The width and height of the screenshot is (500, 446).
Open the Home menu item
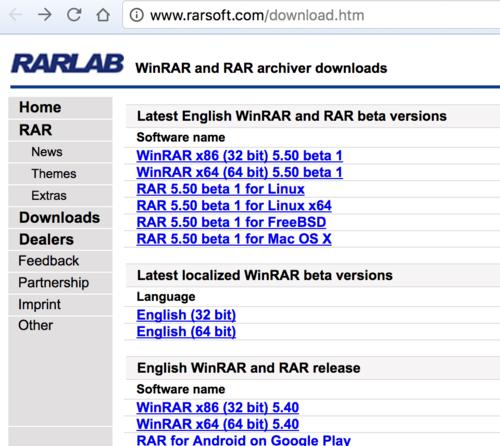(60, 108)
